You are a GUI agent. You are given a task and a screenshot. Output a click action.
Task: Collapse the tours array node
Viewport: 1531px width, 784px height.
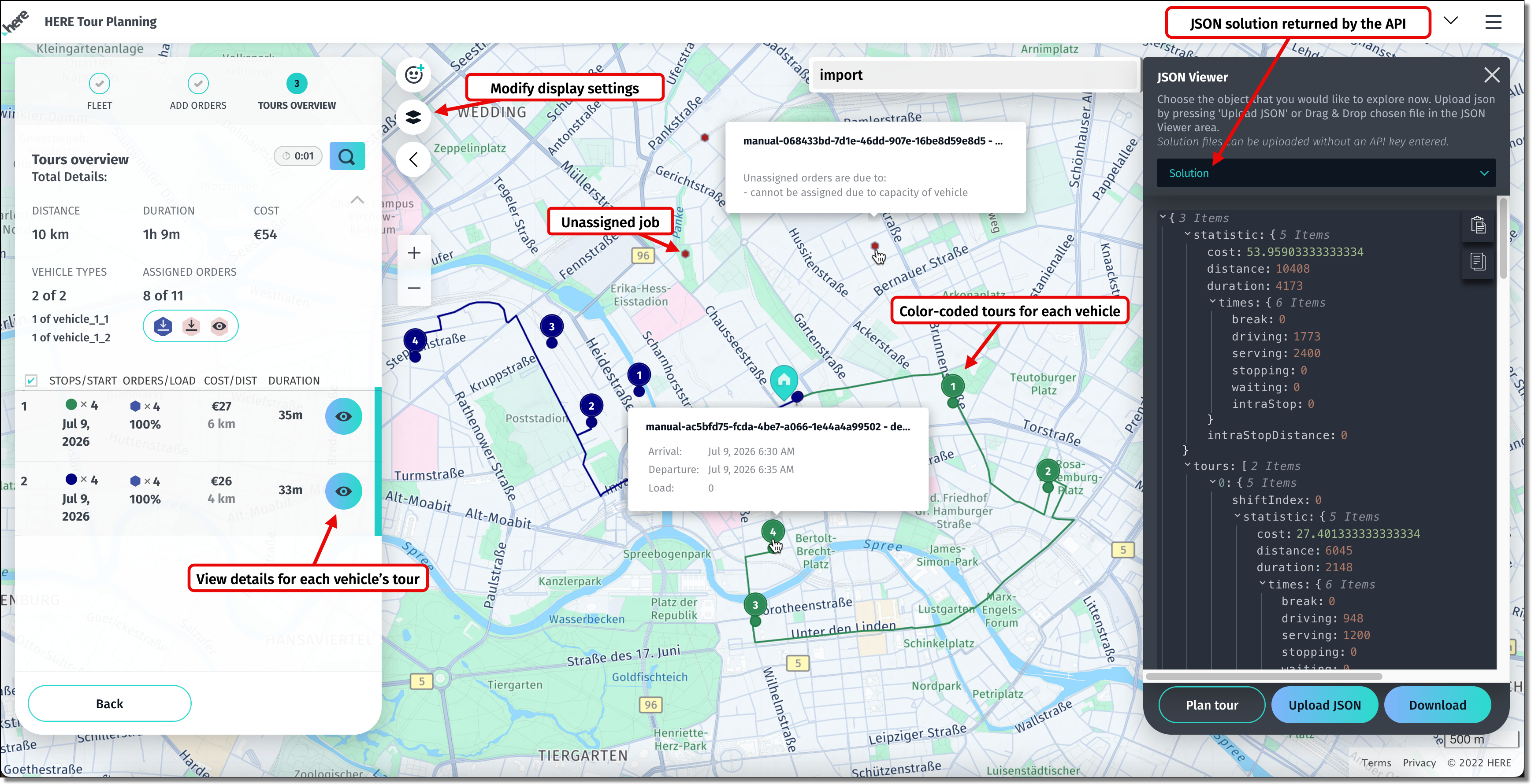click(x=1188, y=465)
